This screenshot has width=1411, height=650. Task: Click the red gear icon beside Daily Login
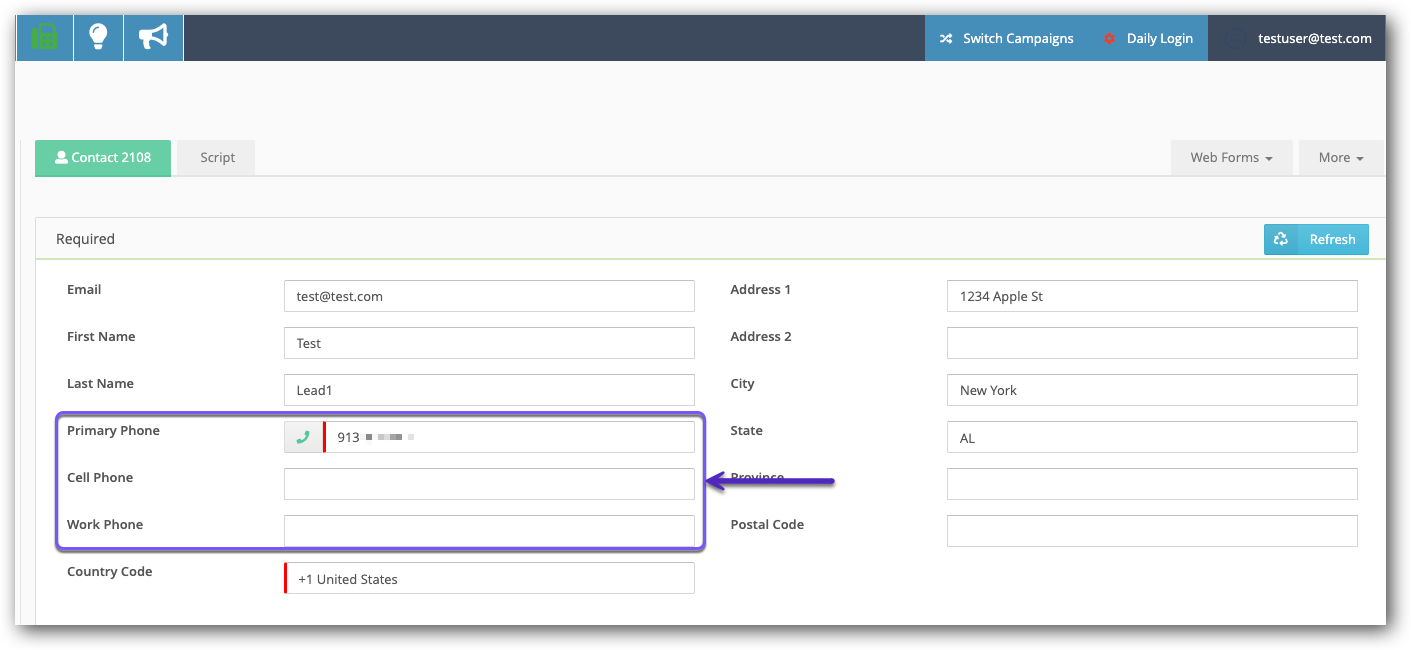1109,39
